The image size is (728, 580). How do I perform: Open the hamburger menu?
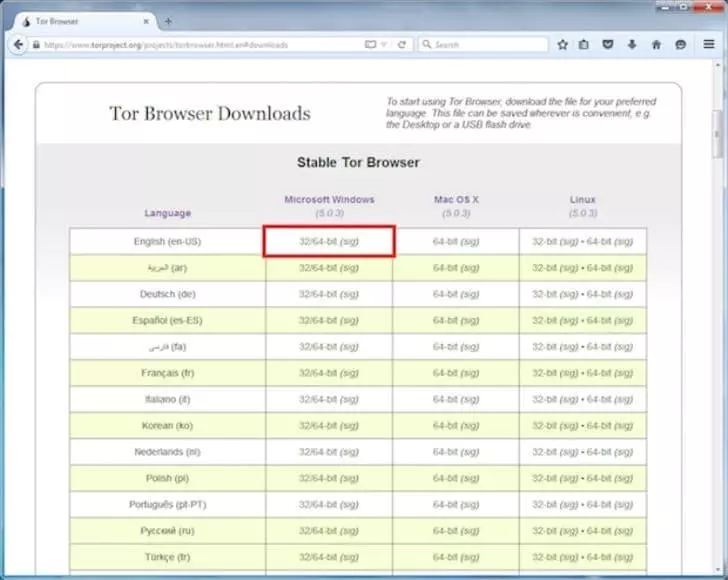[708, 45]
